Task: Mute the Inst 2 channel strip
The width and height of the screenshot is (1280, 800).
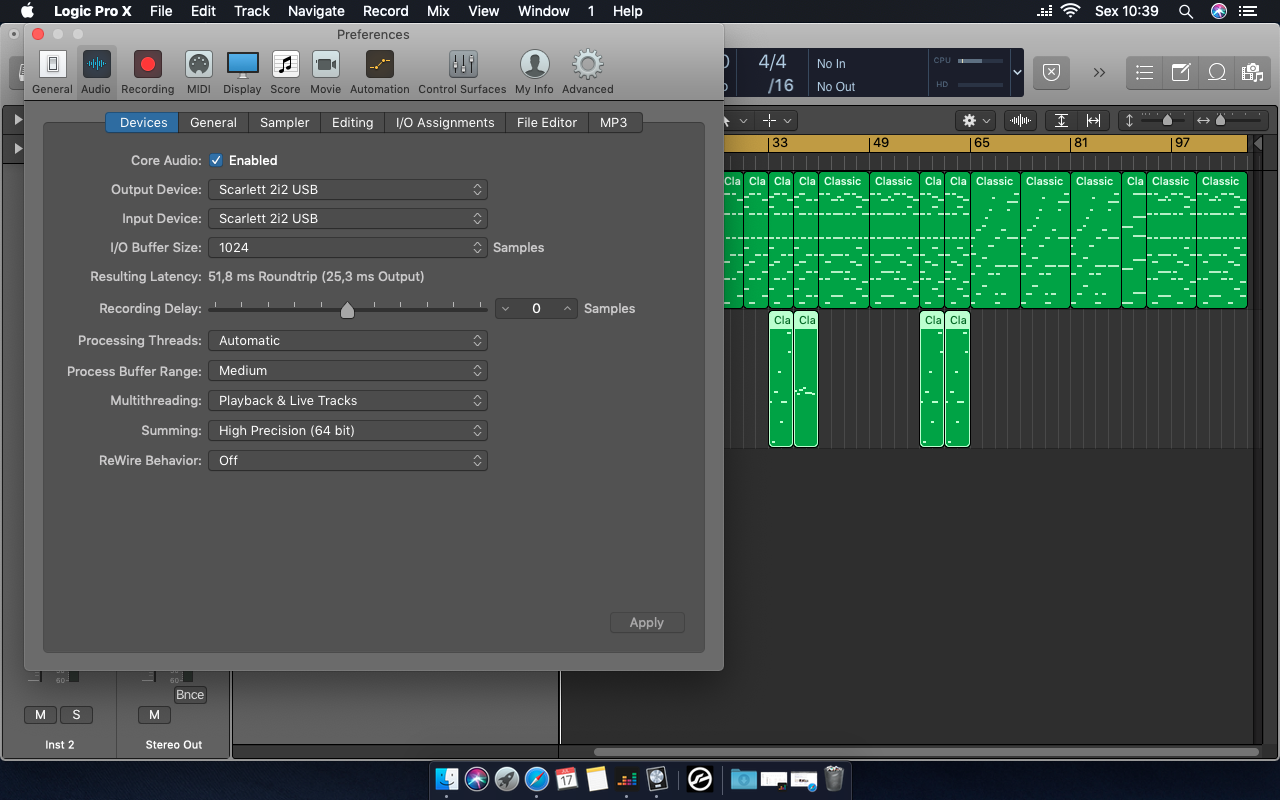Action: (x=40, y=714)
